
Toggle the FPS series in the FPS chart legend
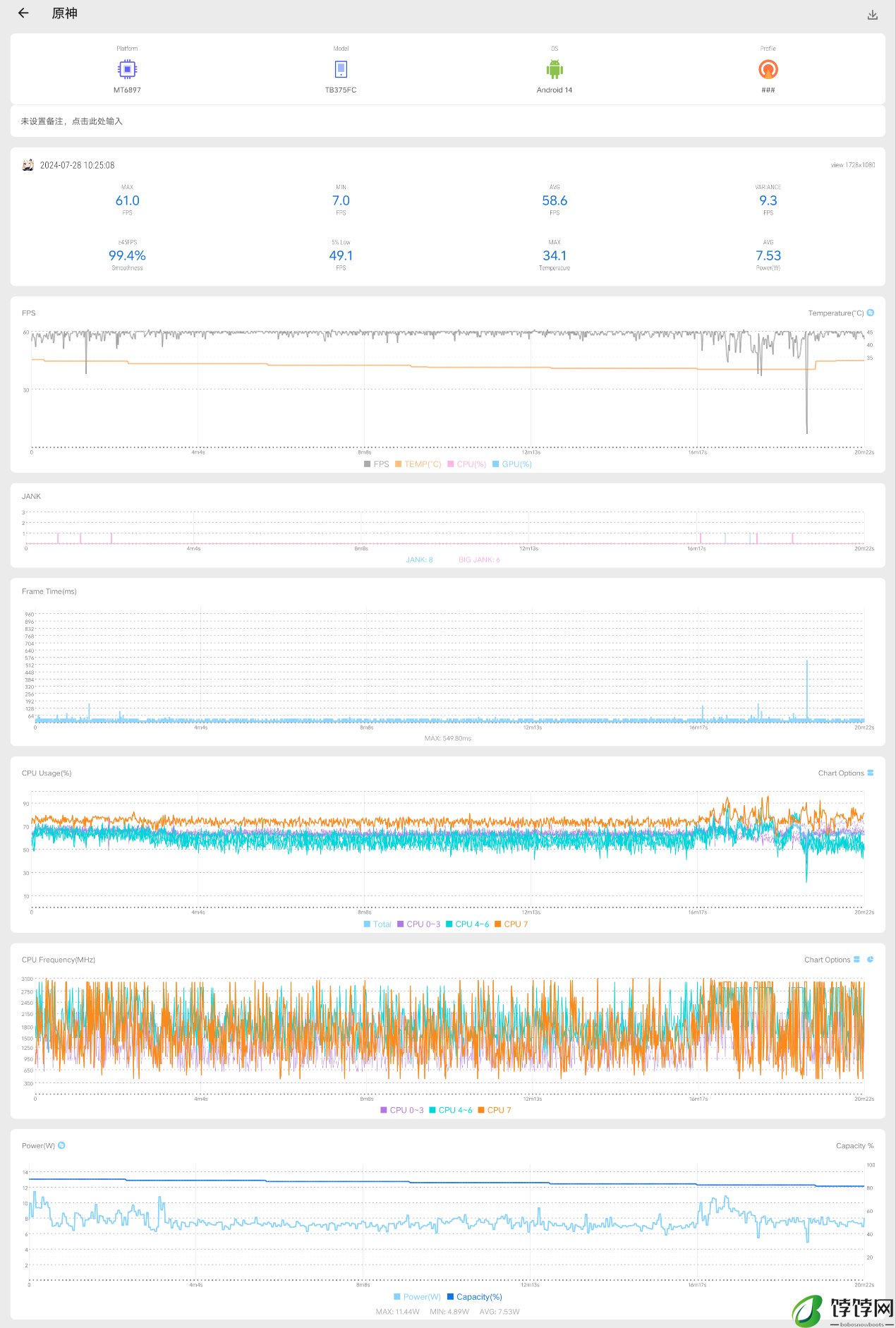point(377,464)
